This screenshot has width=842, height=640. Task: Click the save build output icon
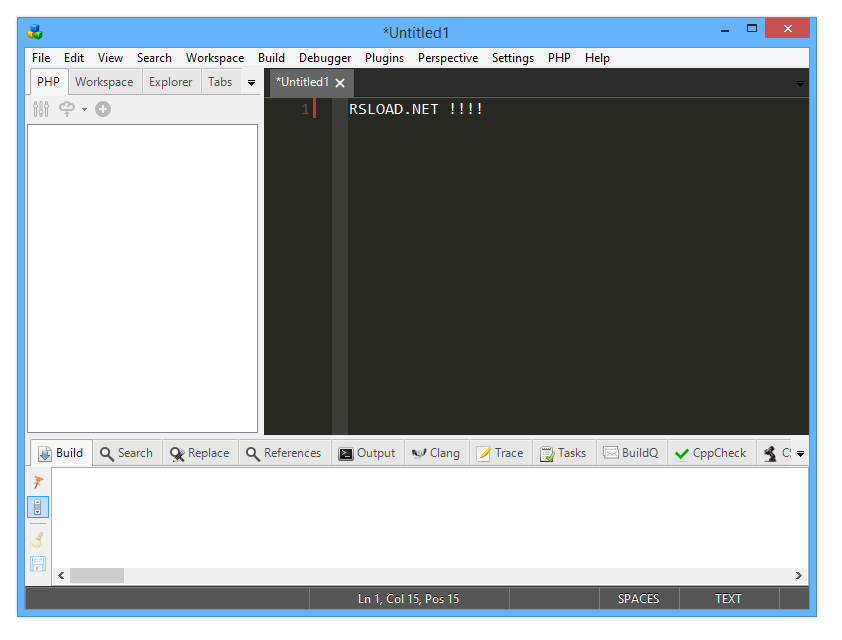click(x=38, y=564)
